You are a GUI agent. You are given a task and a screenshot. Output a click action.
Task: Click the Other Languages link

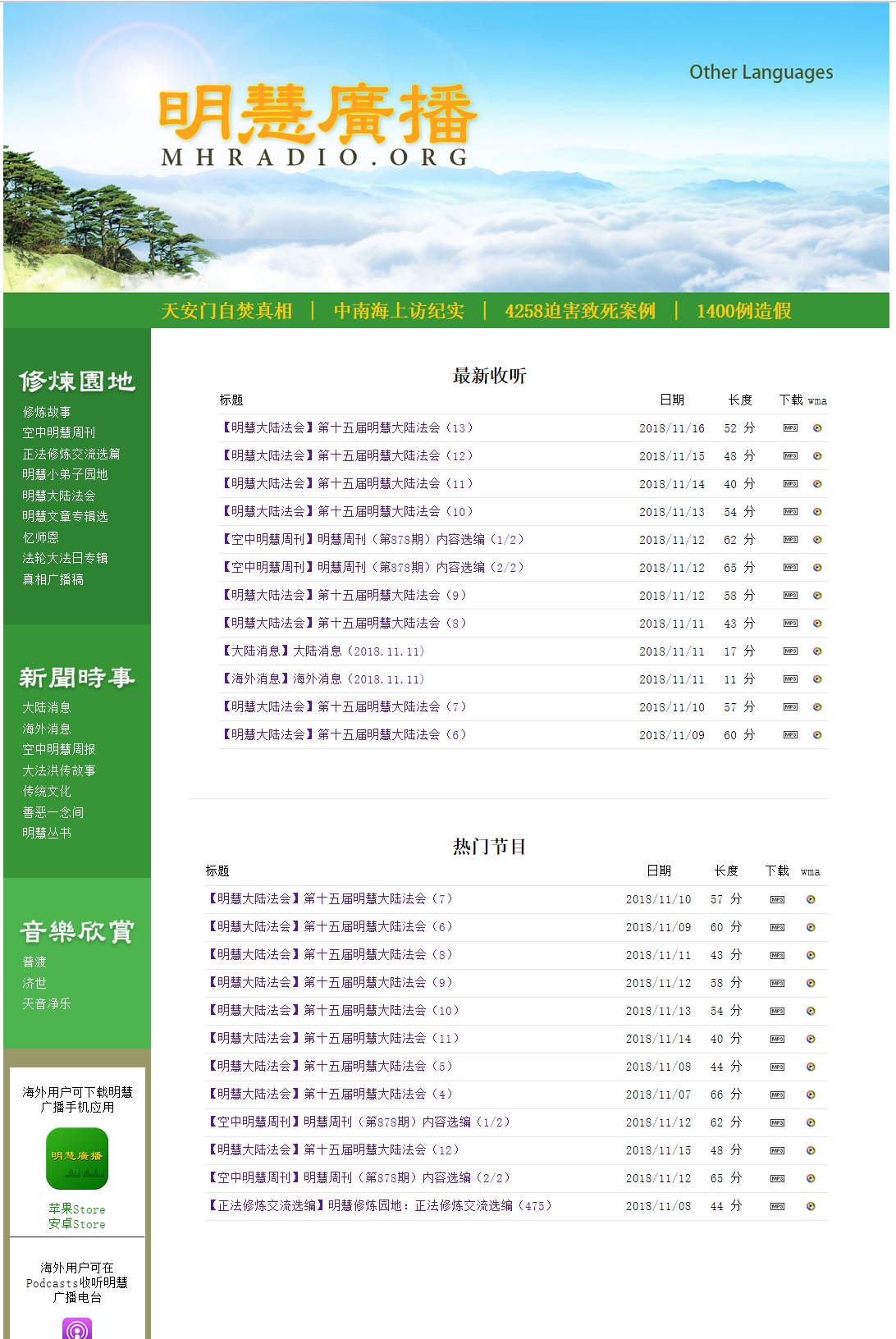tap(761, 72)
